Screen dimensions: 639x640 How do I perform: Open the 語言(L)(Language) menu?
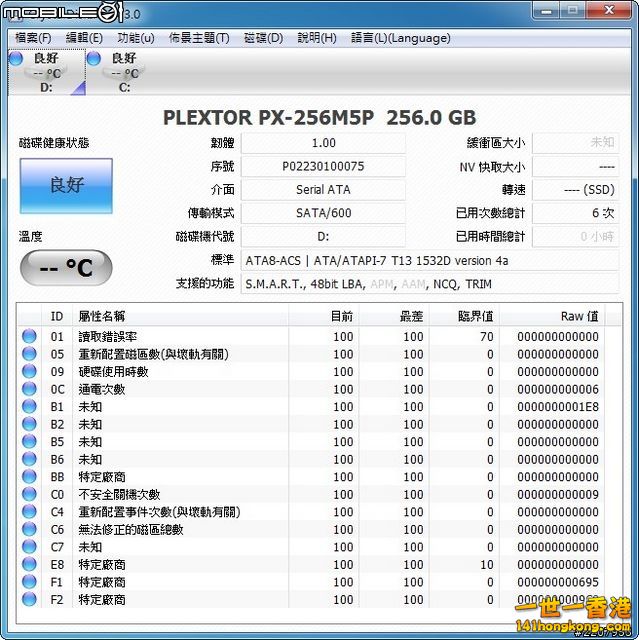click(x=400, y=38)
